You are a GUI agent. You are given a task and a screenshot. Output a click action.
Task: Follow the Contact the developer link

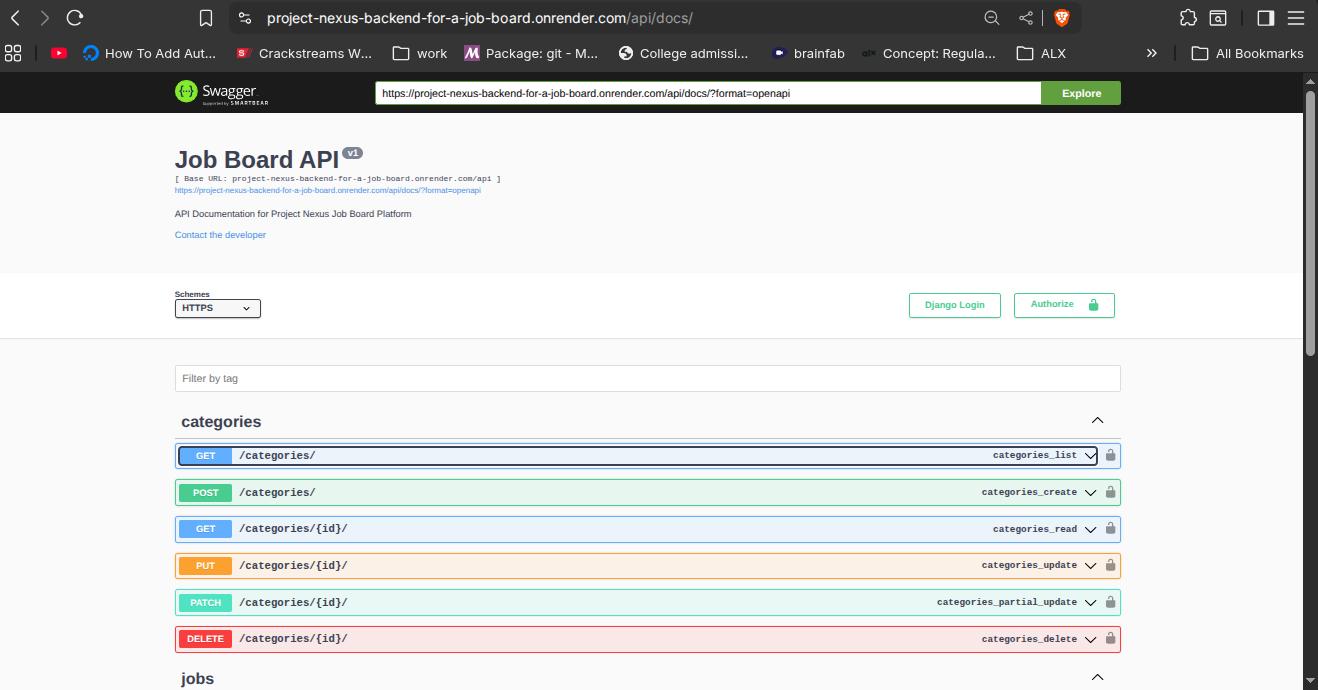219,234
